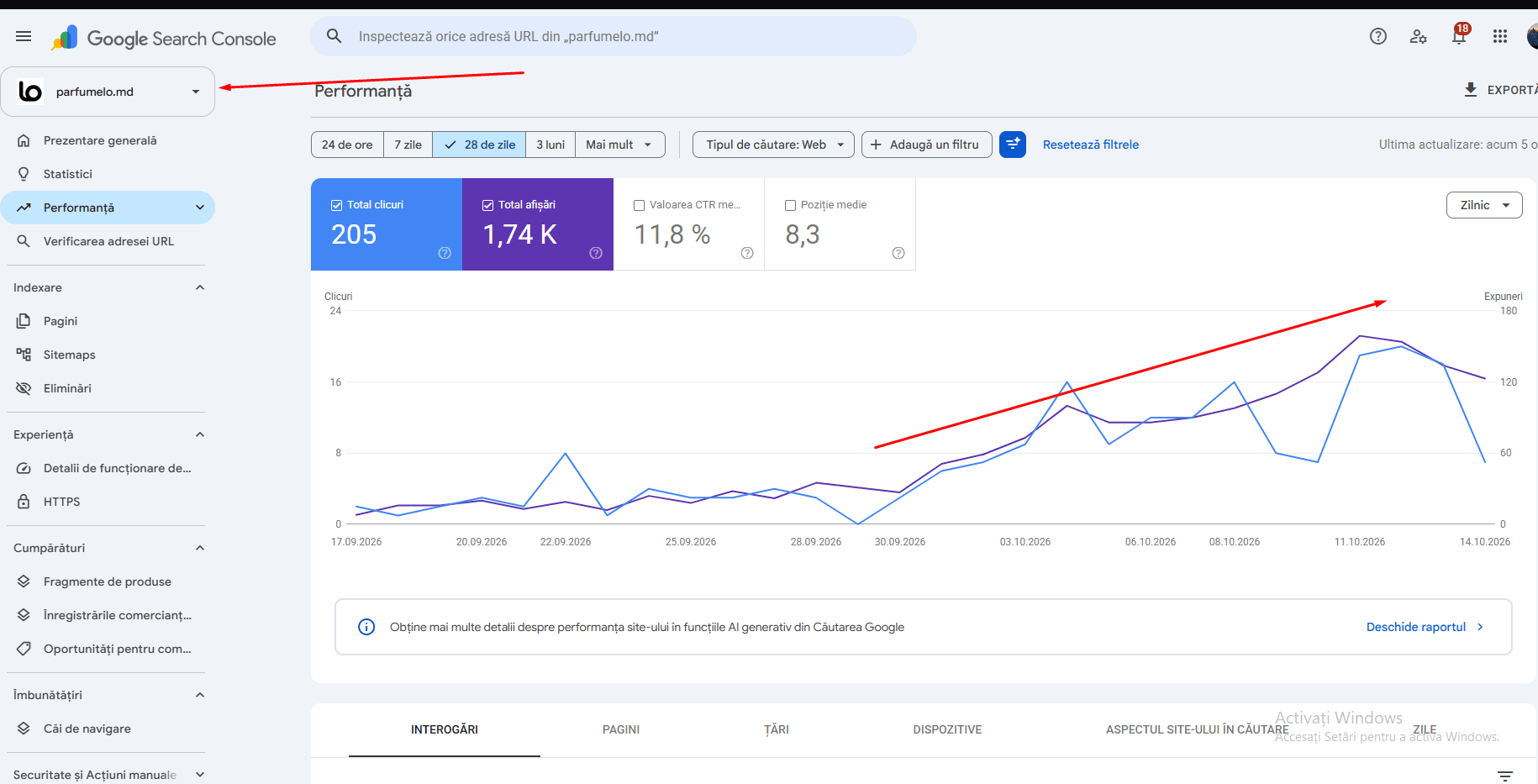Click the Google Search Console logo
Image resolution: width=1538 pixels, height=784 pixels.
(164, 38)
